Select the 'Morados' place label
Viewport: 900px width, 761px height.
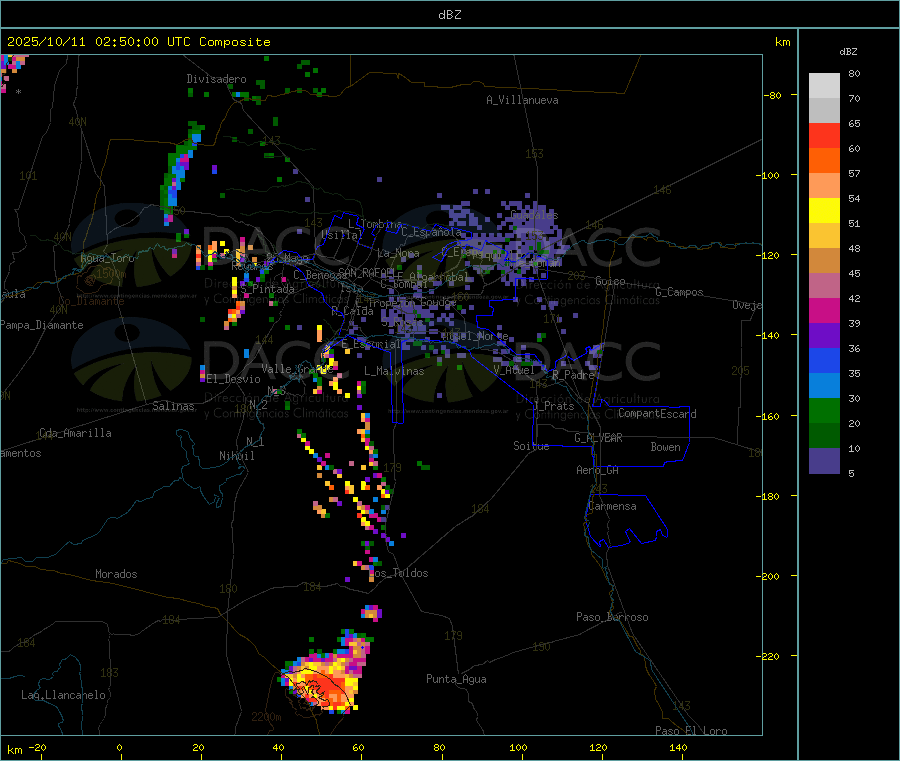[x=116, y=574]
